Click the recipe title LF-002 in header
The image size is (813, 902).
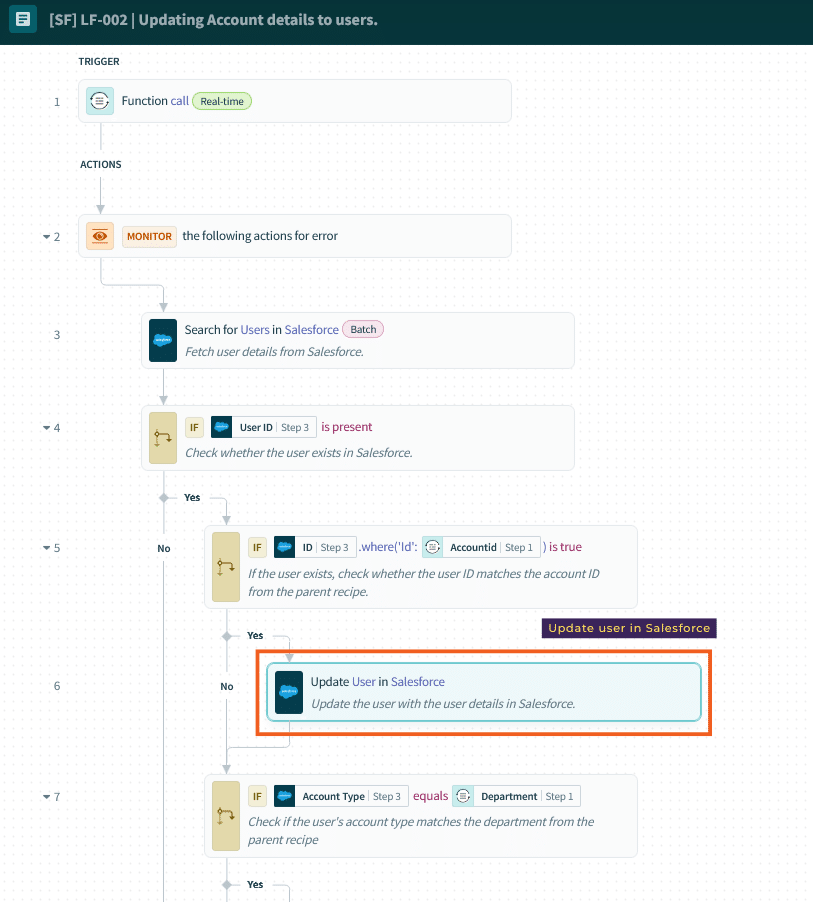tap(213, 20)
